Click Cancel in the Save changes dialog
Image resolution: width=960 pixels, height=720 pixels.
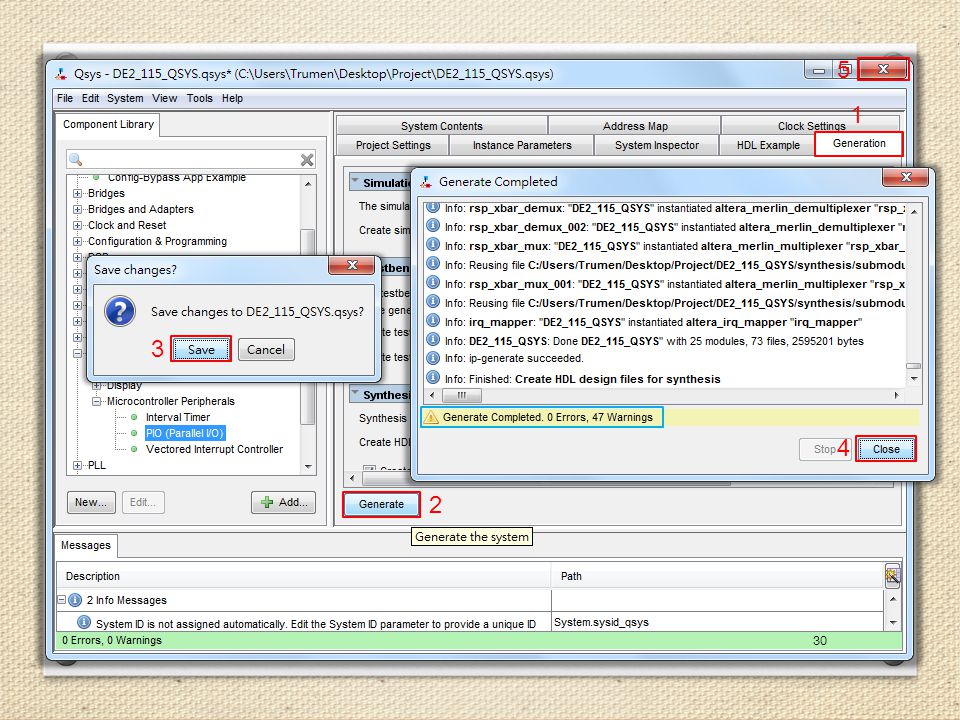pyautogui.click(x=266, y=349)
